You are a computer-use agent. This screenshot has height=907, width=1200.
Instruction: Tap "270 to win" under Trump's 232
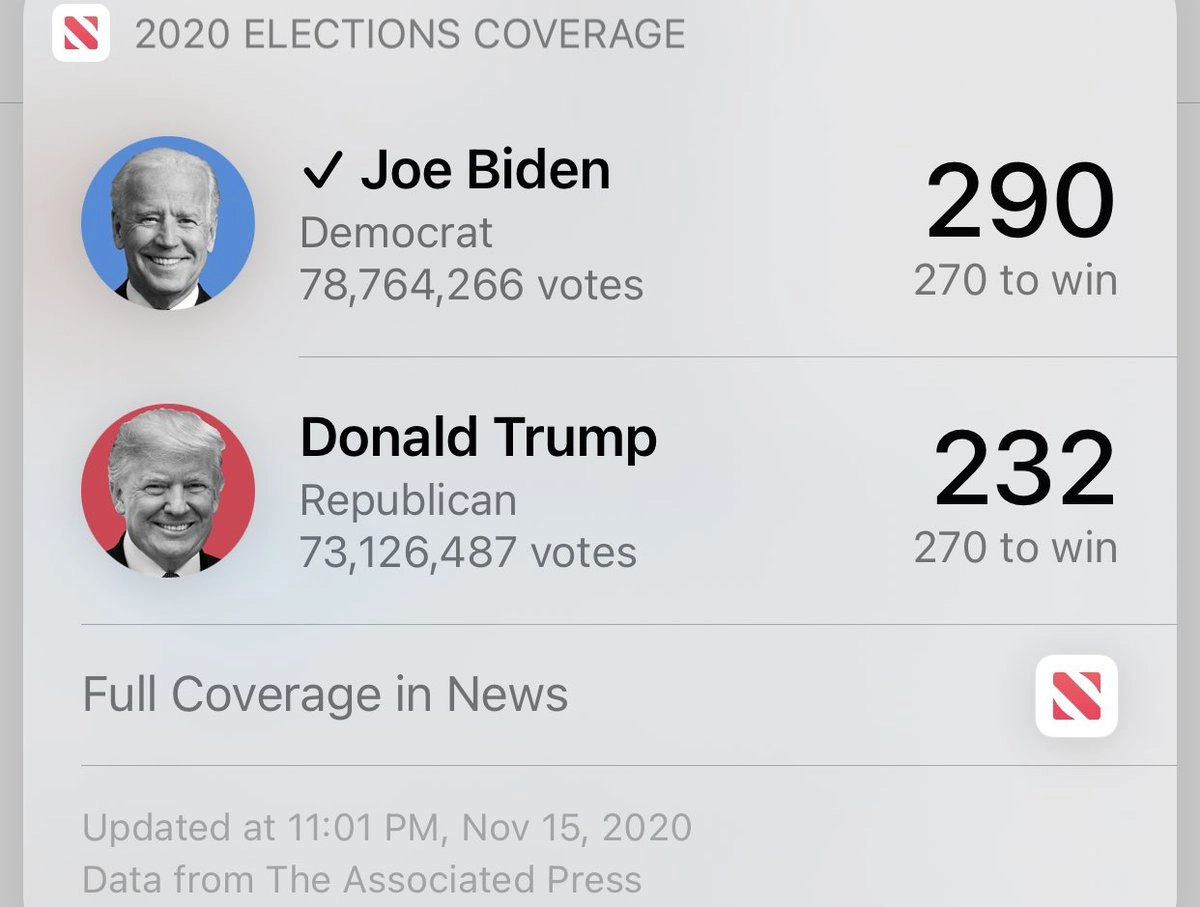(x=1015, y=548)
